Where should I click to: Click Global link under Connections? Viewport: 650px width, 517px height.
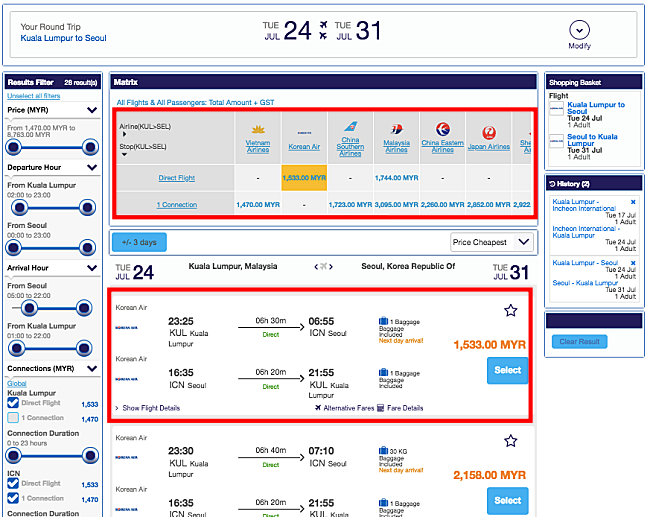[17, 384]
